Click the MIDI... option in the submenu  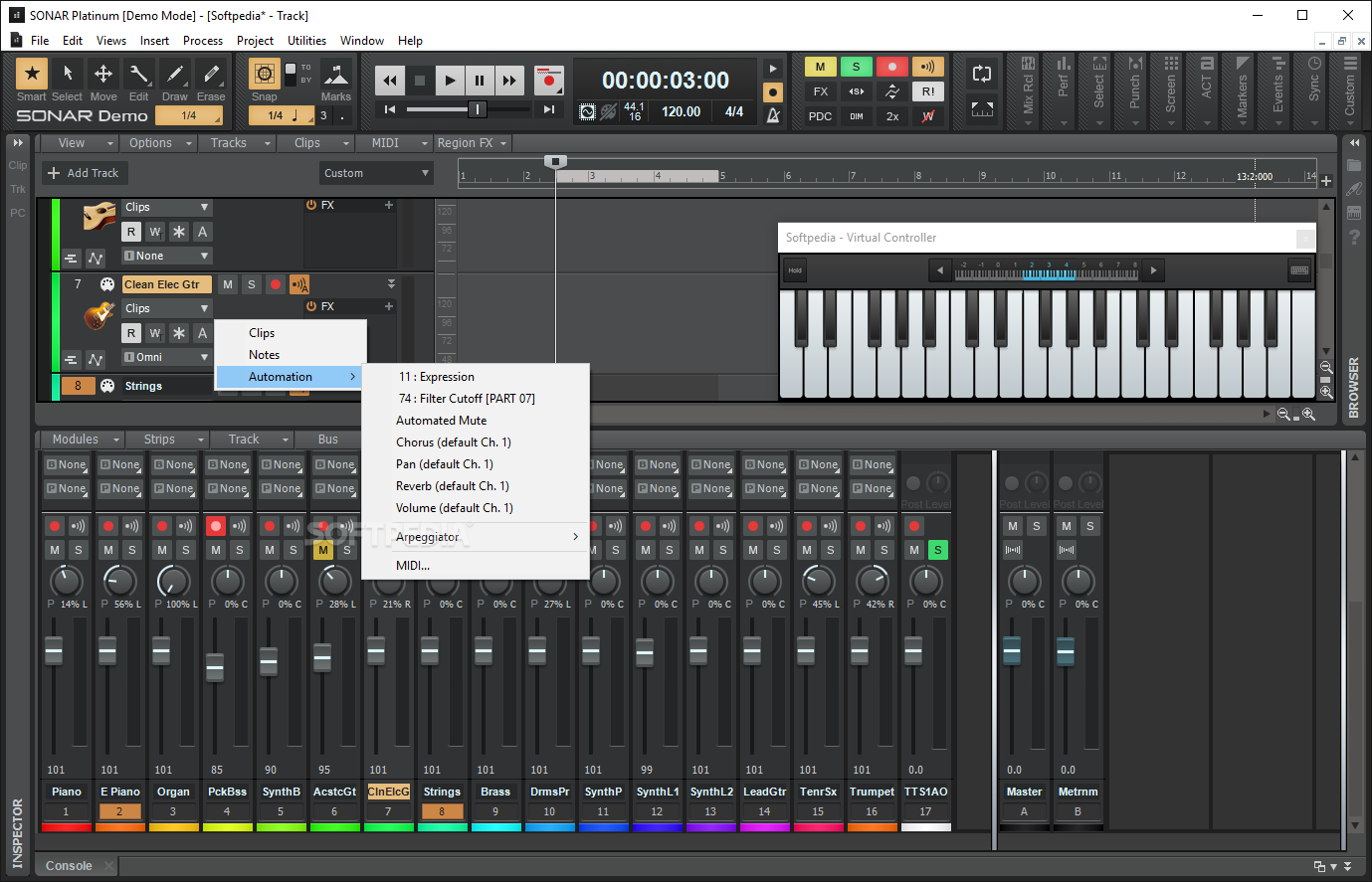[x=413, y=566]
